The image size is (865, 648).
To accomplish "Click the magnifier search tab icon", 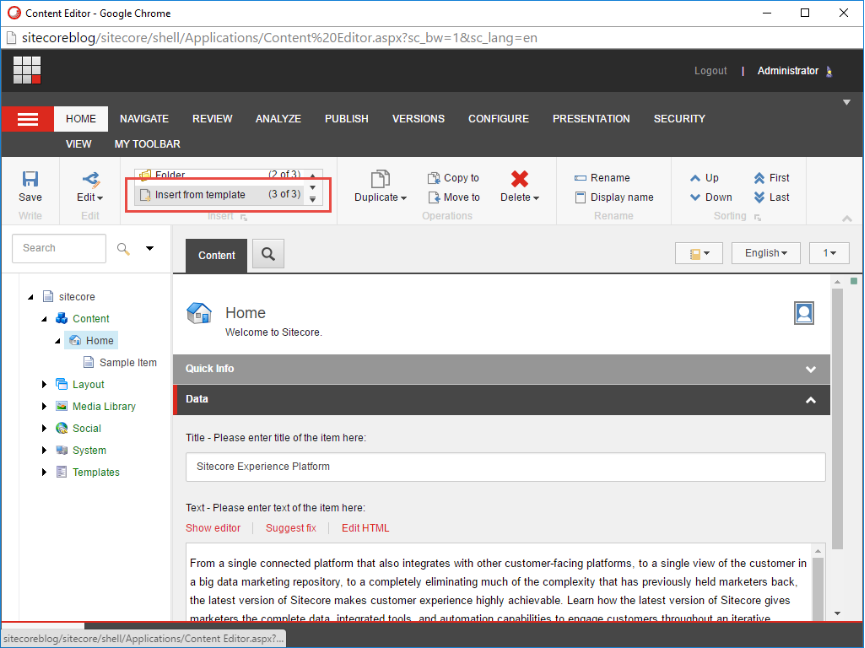I will 268,254.
